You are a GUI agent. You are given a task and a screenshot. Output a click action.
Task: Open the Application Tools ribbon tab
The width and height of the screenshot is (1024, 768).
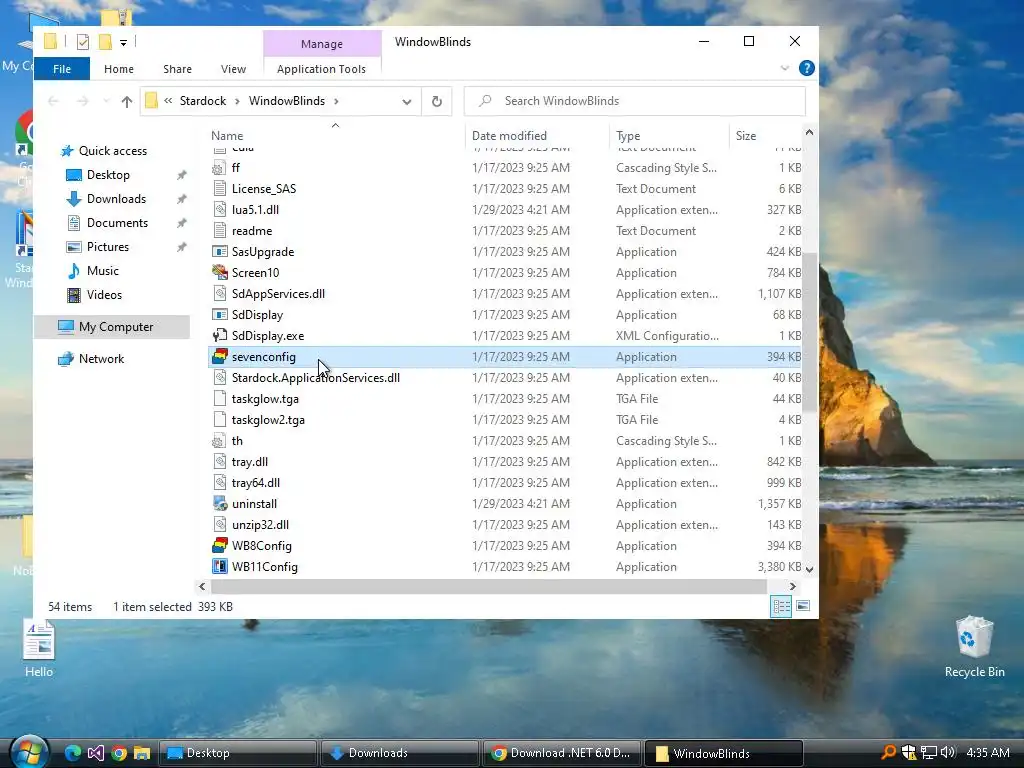(321, 69)
